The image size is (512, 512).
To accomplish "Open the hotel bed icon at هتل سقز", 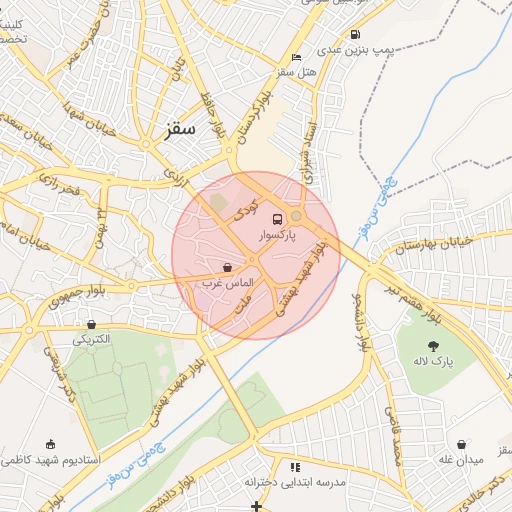I will click(296, 58).
